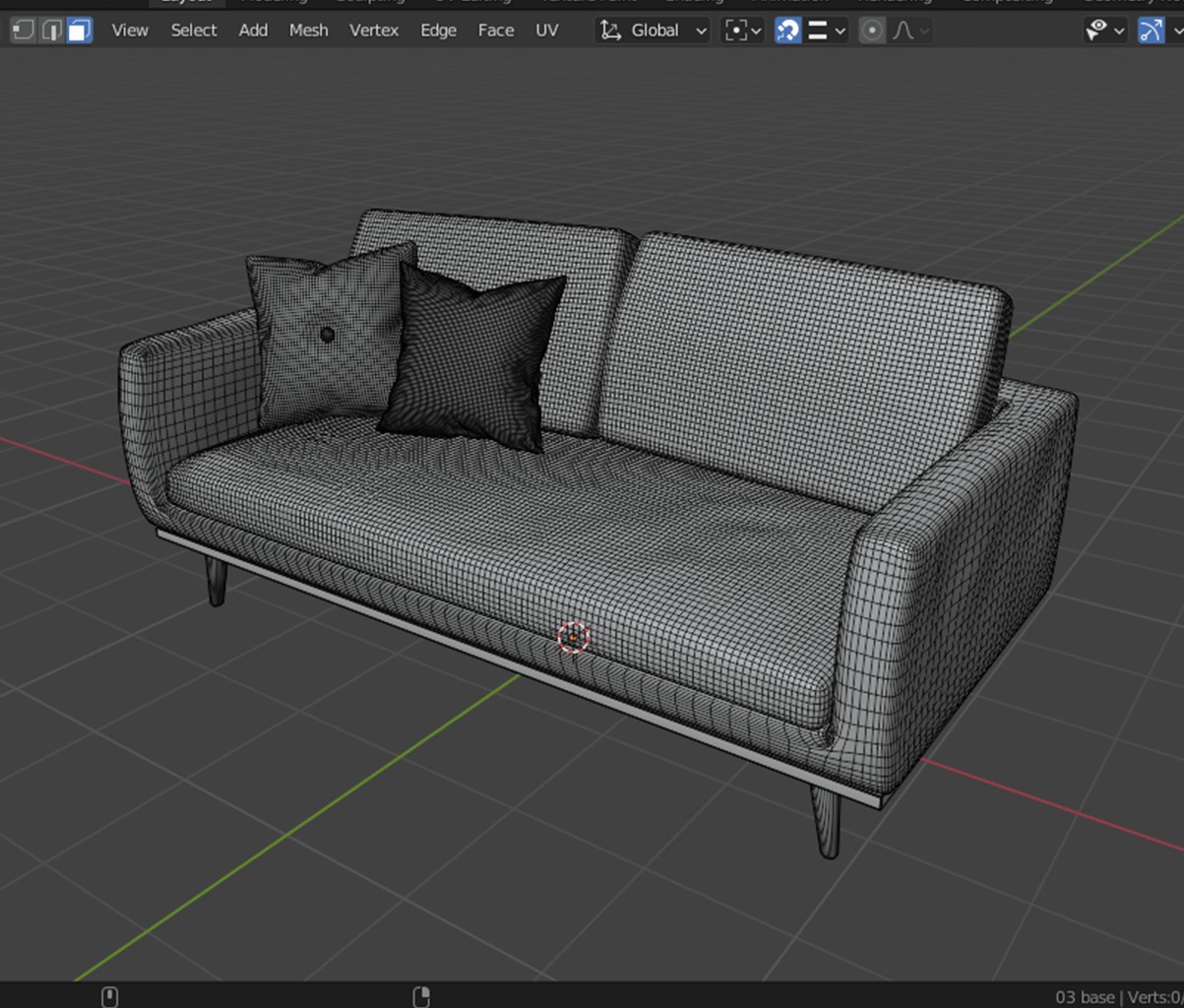Switch to Vertex select mode

coord(22,31)
